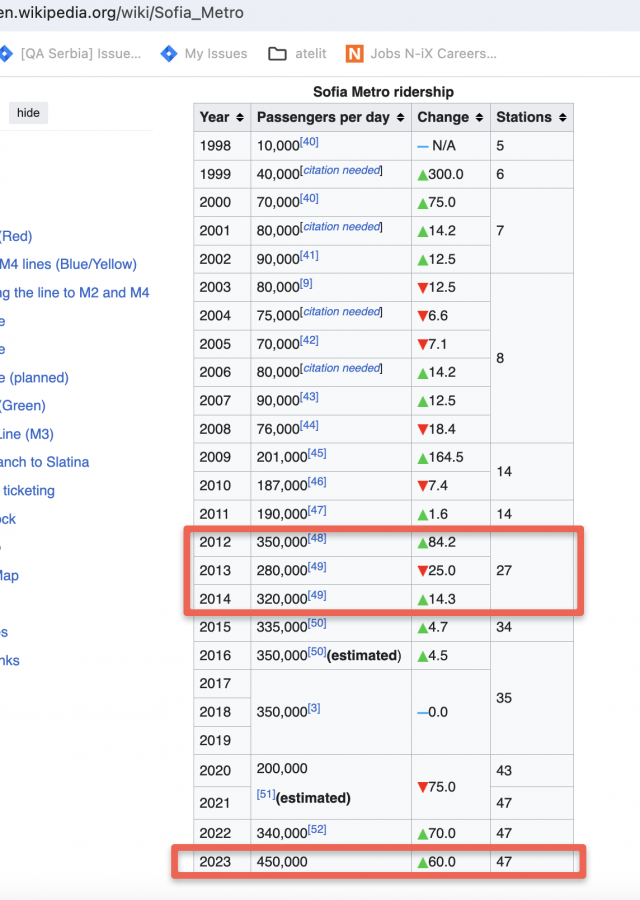The image size is (640, 900).
Task: Hide the contents sidebar
Action: pyautogui.click(x=28, y=113)
